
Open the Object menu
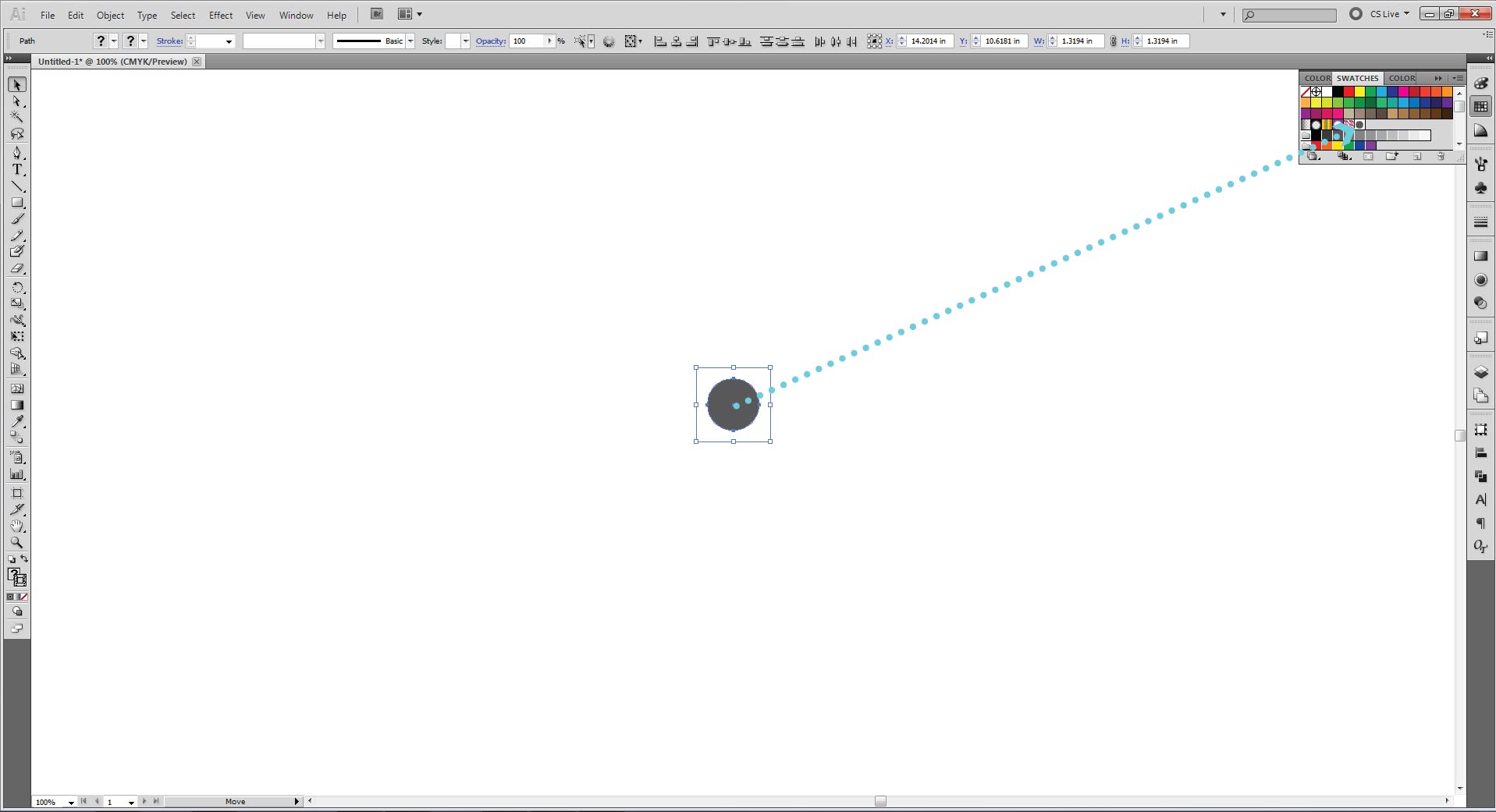110,15
